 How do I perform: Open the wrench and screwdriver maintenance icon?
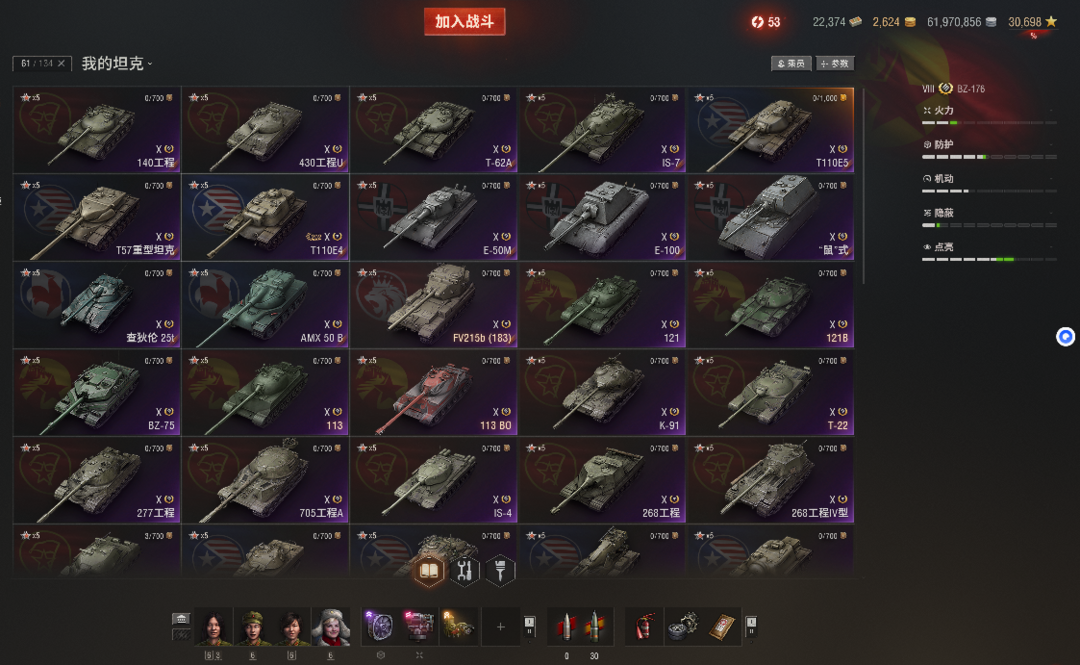point(465,571)
